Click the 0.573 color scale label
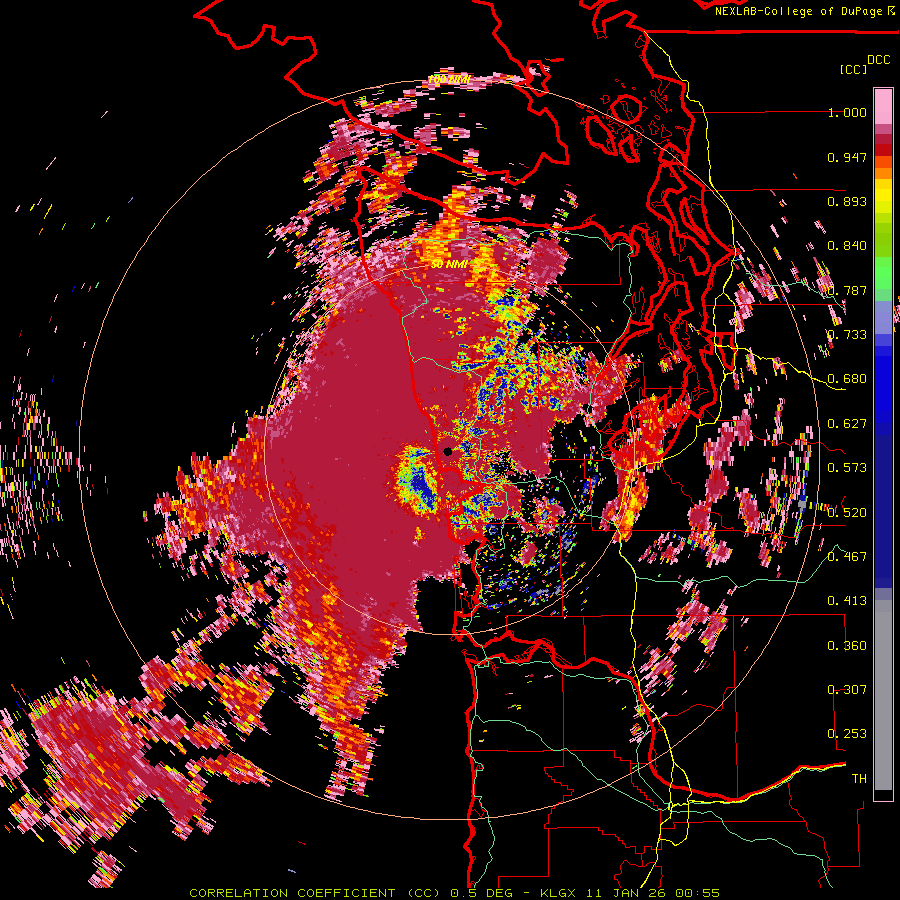 (847, 468)
